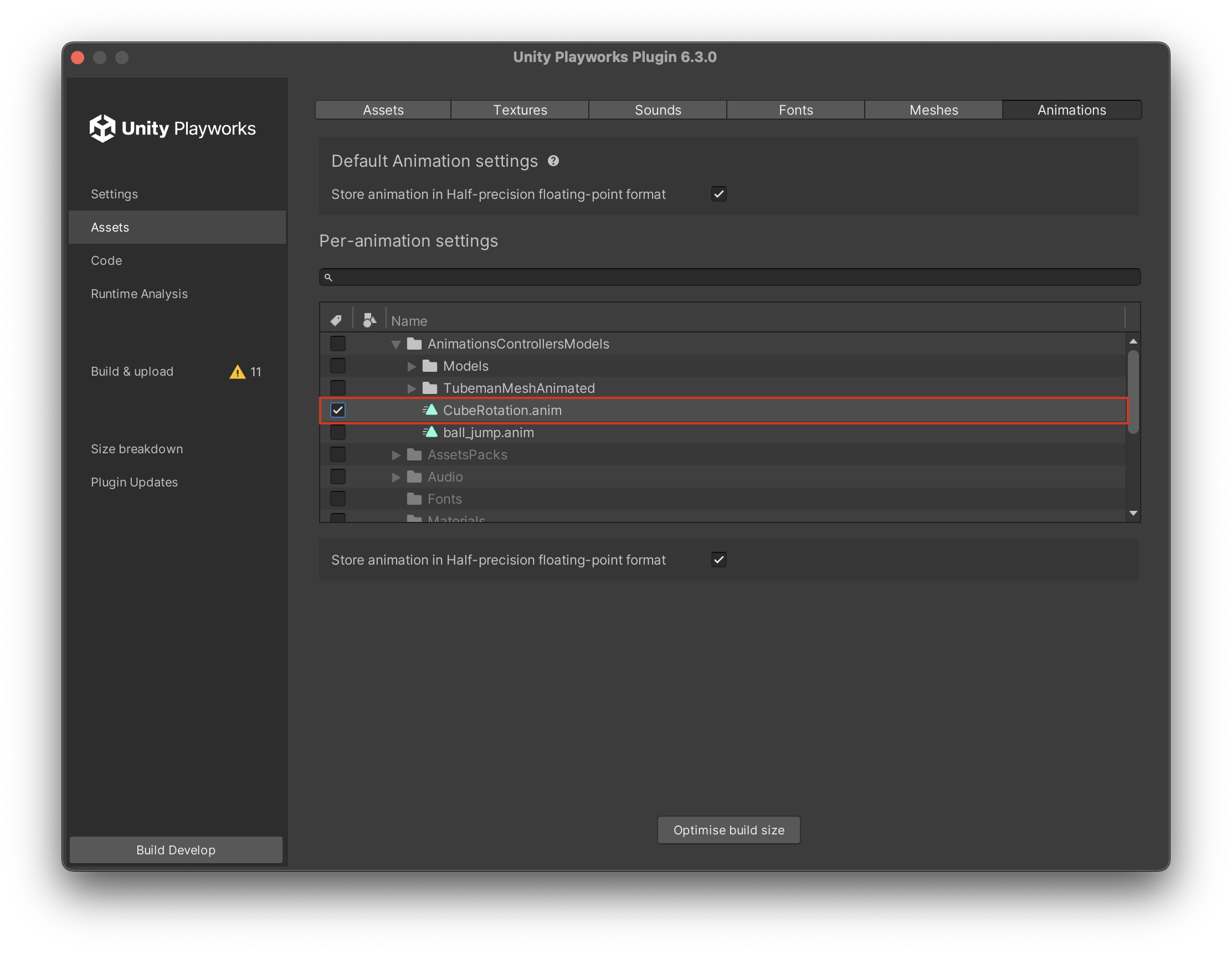The height and width of the screenshot is (953, 1232).
Task: Open Plugin Updates in the sidebar
Action: 177,483
